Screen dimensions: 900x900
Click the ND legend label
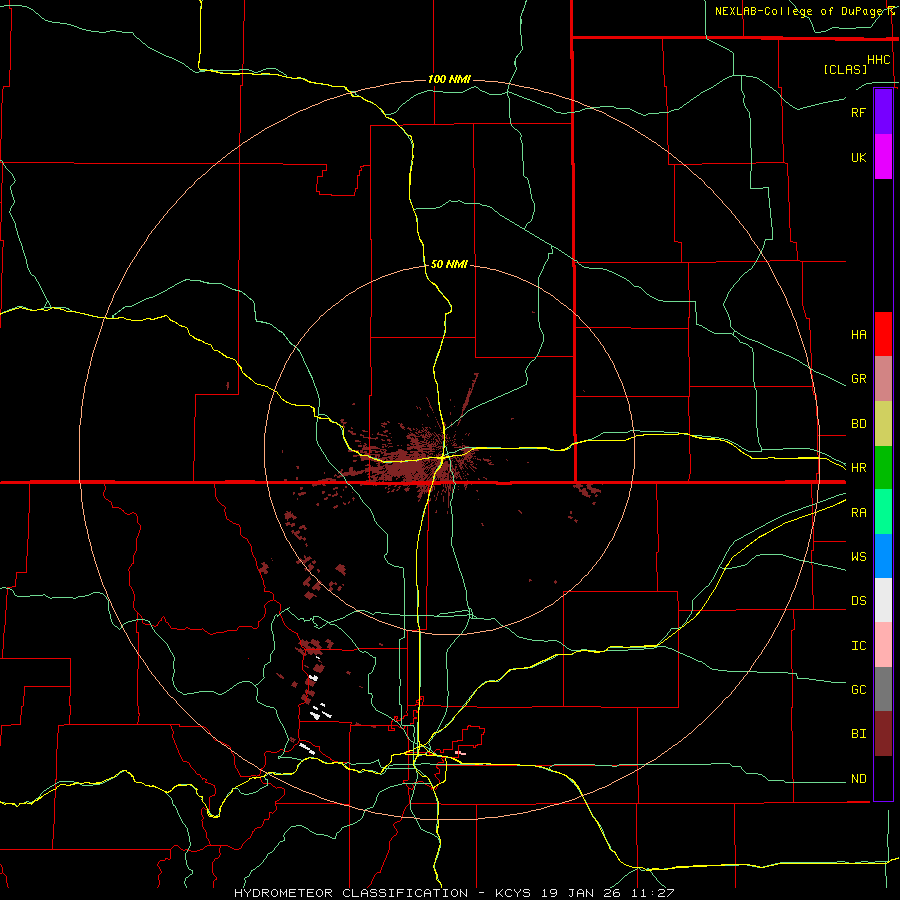pyautogui.click(x=858, y=779)
